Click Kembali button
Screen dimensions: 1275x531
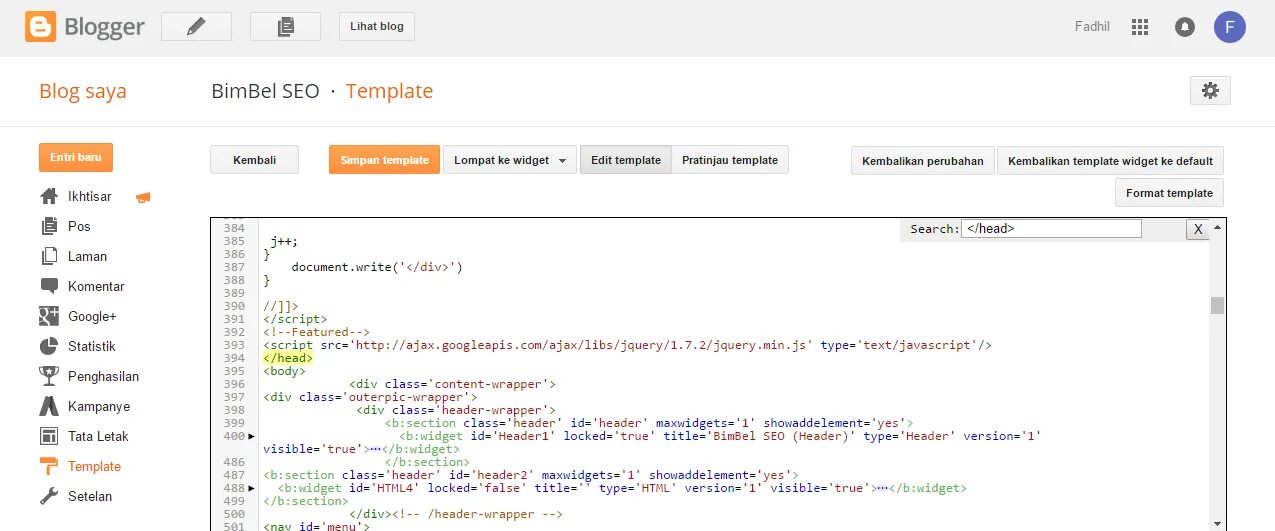coord(255,160)
